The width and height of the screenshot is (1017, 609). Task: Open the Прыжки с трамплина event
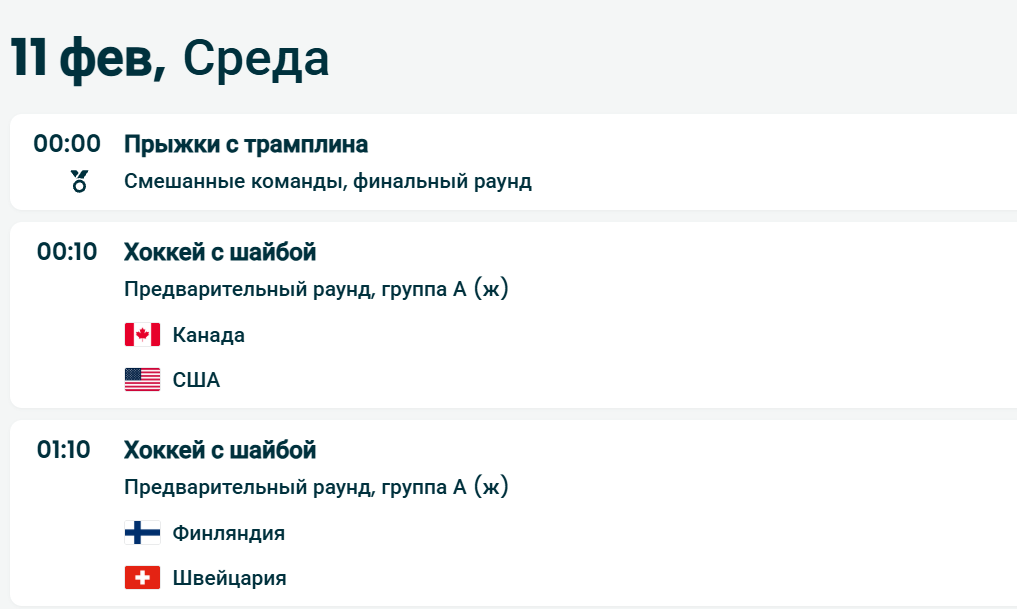pyautogui.click(x=246, y=144)
